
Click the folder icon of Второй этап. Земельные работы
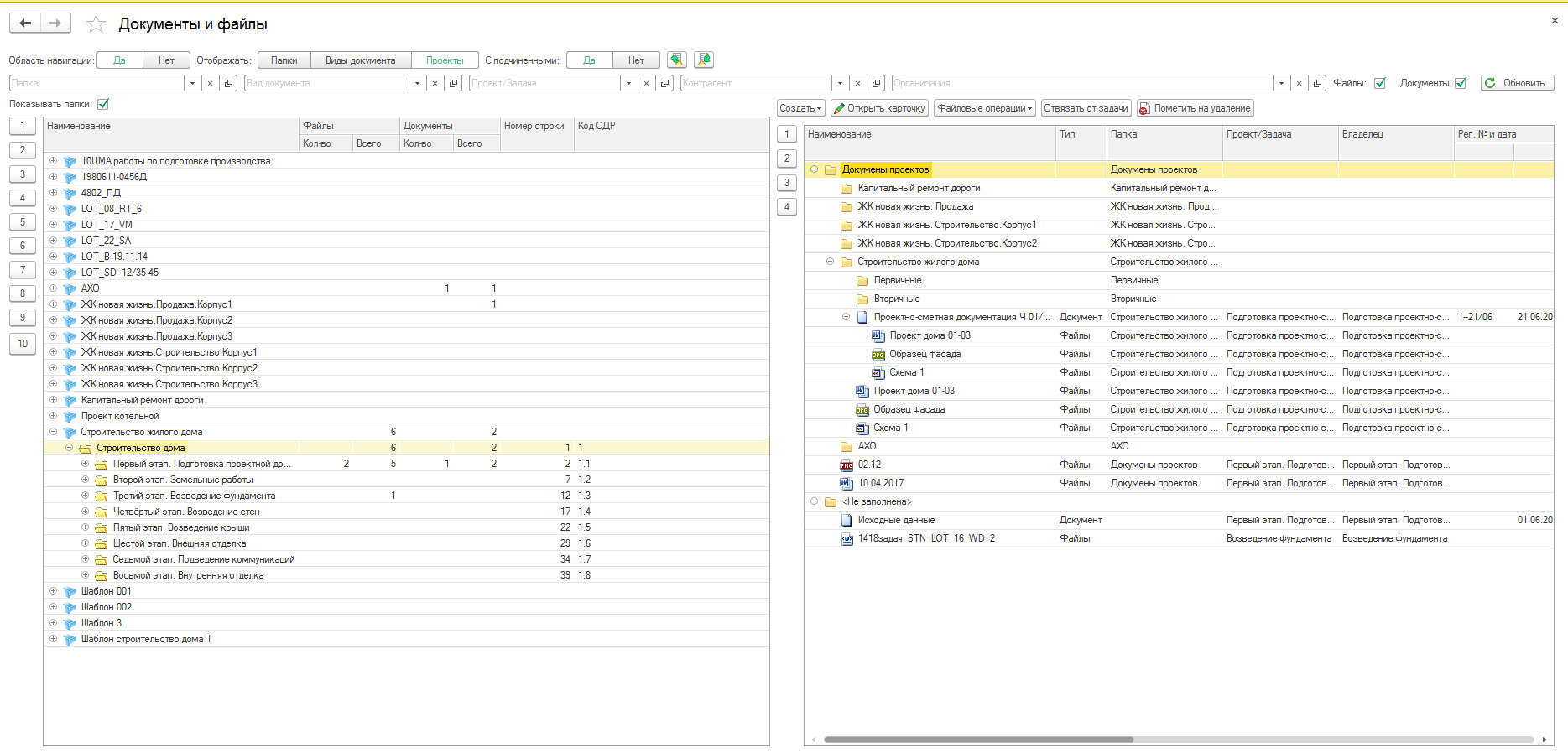(x=102, y=480)
